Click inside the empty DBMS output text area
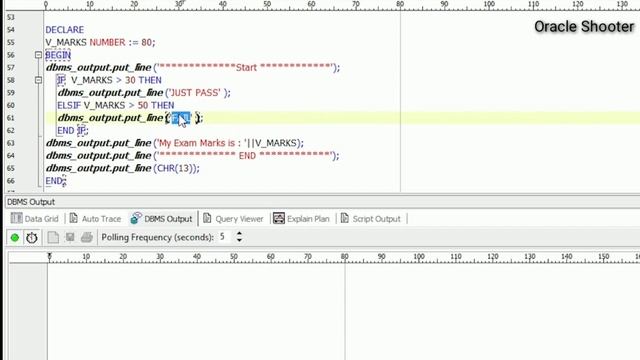This screenshot has width=640, height=360. (x=343, y=312)
